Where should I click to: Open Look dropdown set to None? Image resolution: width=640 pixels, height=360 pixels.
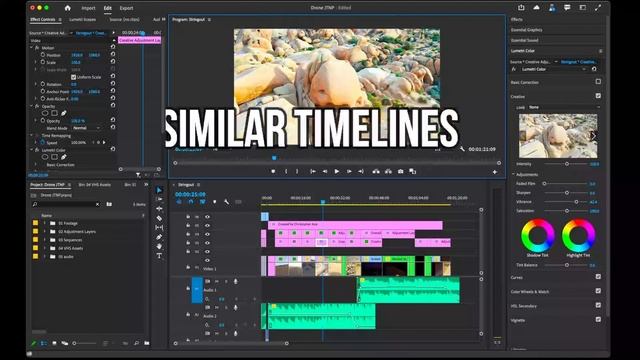(564, 107)
